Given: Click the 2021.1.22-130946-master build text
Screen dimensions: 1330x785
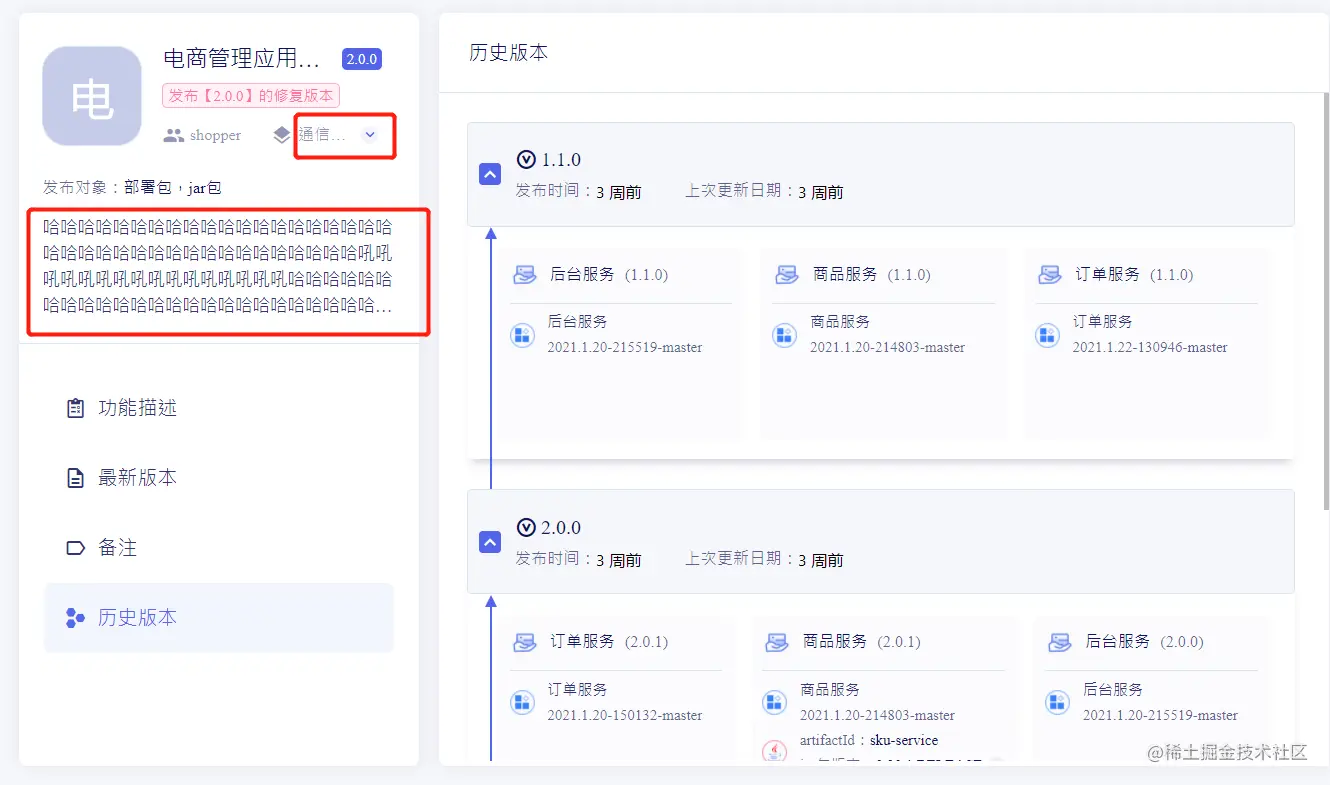Looking at the screenshot, I should pos(1150,348).
